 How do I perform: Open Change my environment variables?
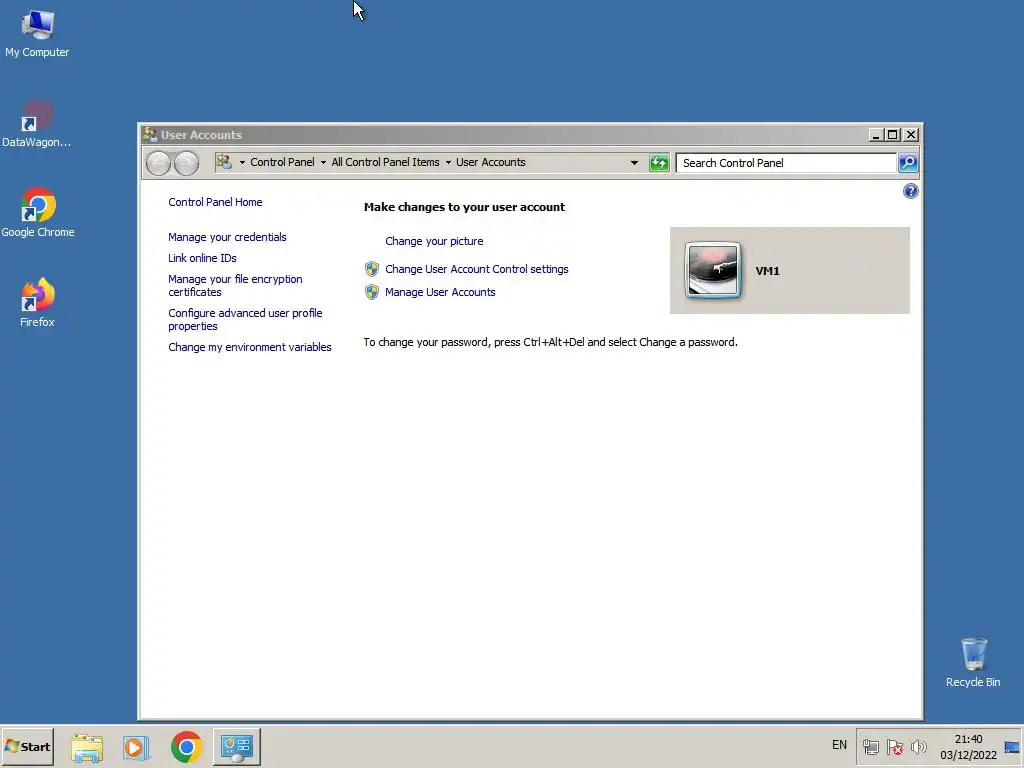249,347
